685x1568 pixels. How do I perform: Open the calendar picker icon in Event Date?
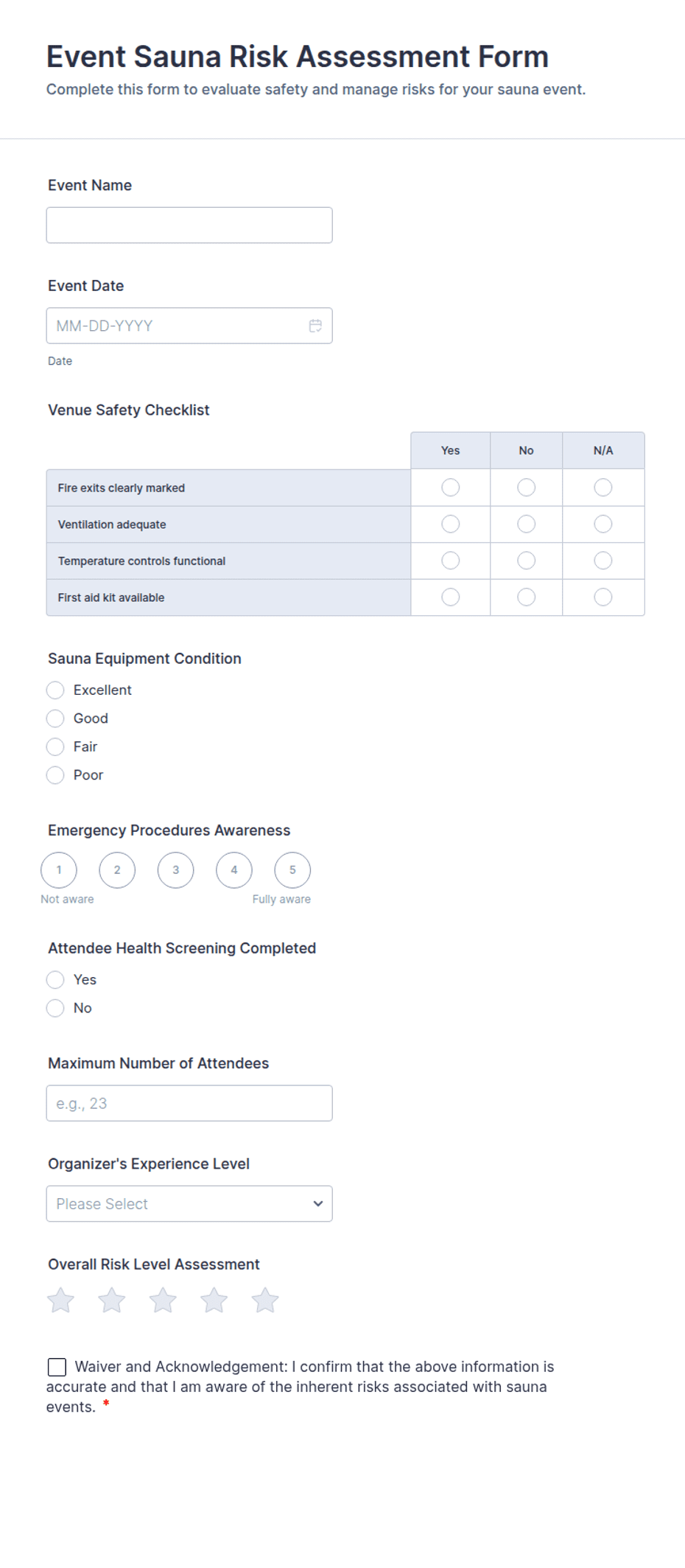pos(315,326)
